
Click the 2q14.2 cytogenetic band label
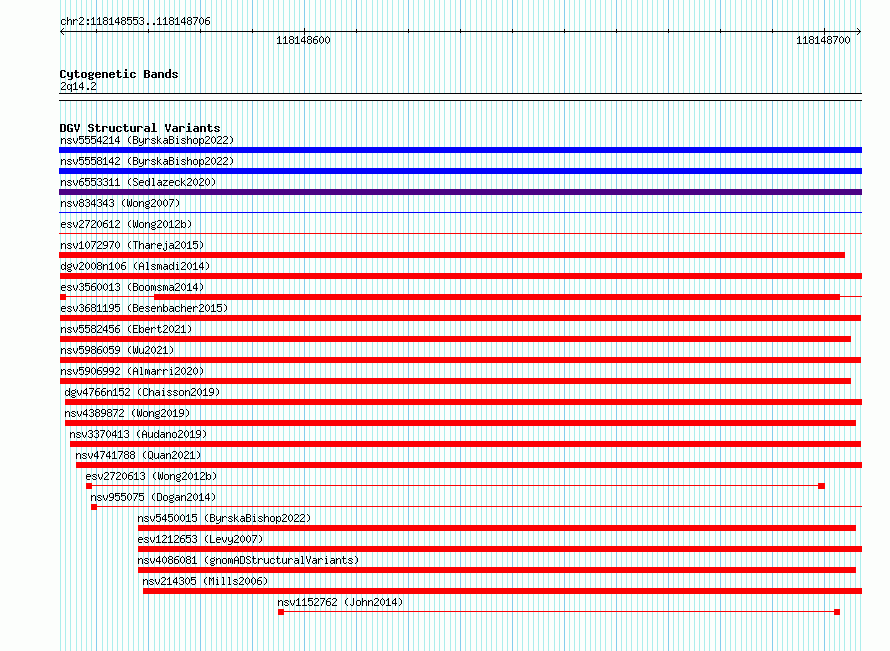[78, 86]
